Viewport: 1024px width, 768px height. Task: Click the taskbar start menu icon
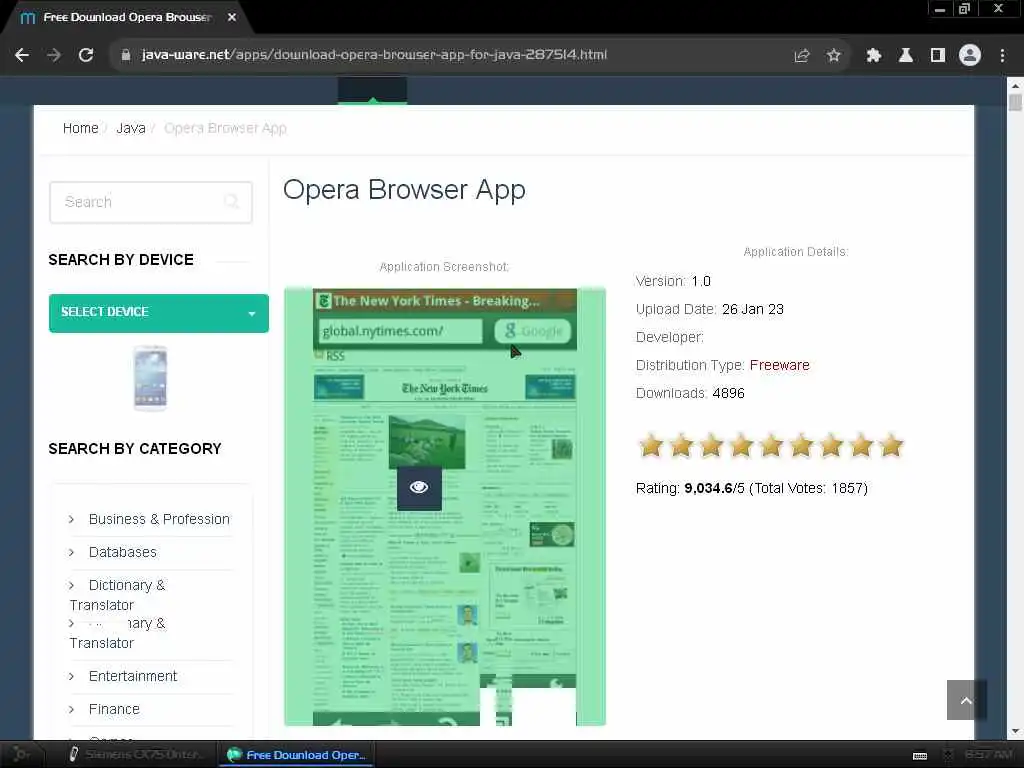click(x=21, y=755)
